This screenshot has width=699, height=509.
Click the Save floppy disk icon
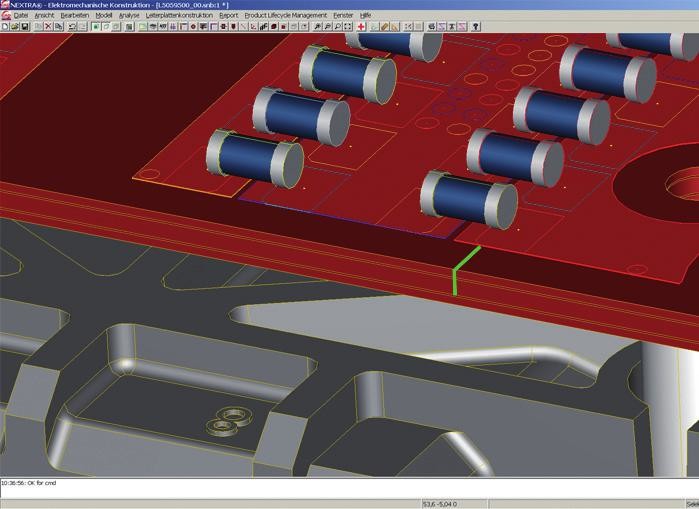coord(25,27)
